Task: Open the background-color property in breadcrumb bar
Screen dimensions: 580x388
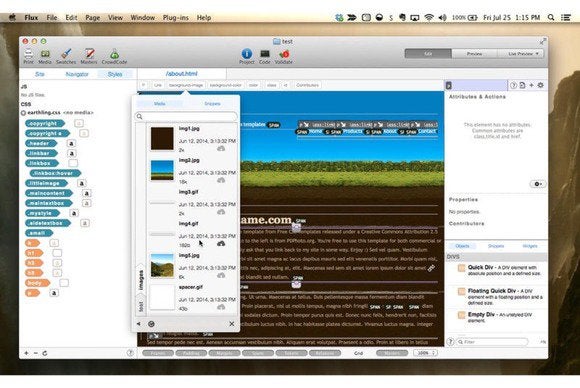Action: pyautogui.click(x=226, y=85)
